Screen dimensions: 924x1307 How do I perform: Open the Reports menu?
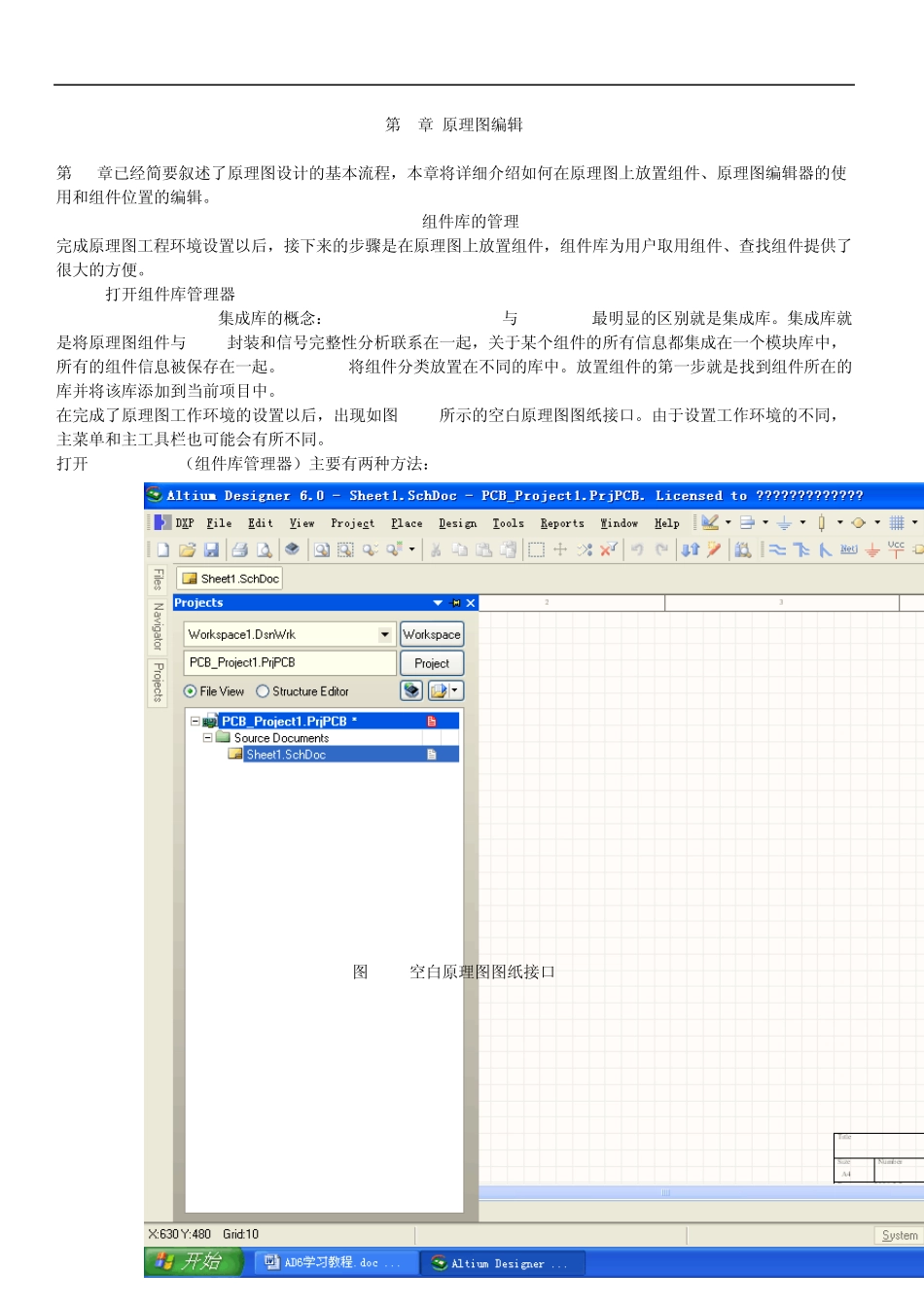pos(562,523)
